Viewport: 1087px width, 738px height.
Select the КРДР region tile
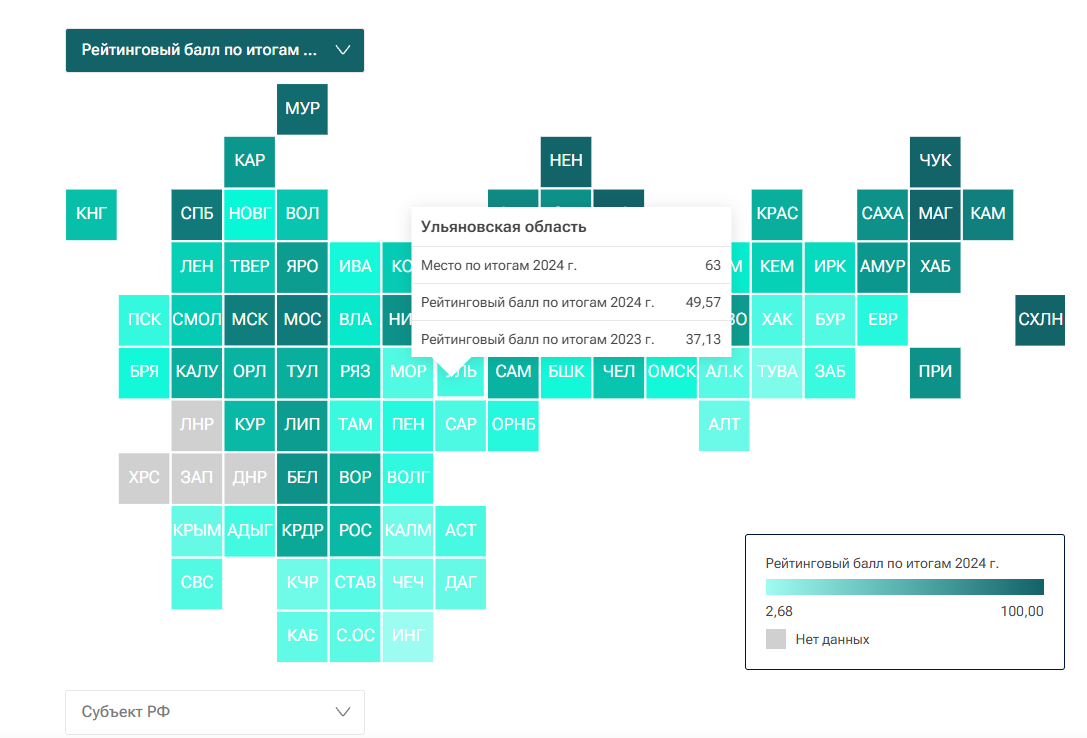(302, 530)
